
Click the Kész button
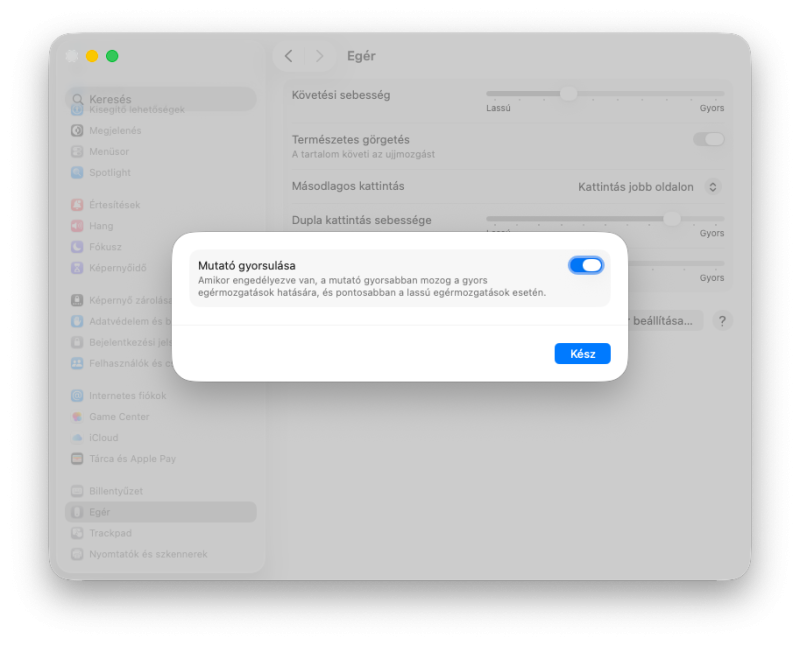[x=582, y=354]
